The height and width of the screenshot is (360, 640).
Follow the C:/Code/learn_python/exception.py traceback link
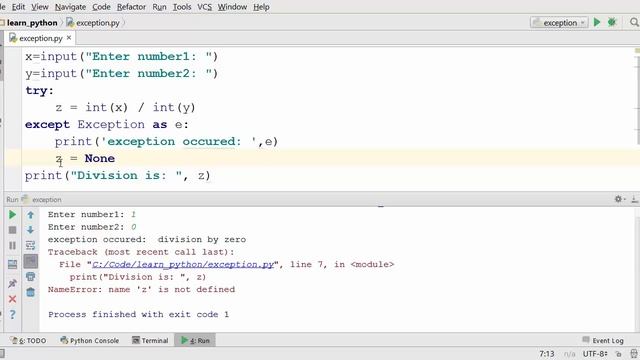[x=183, y=264]
